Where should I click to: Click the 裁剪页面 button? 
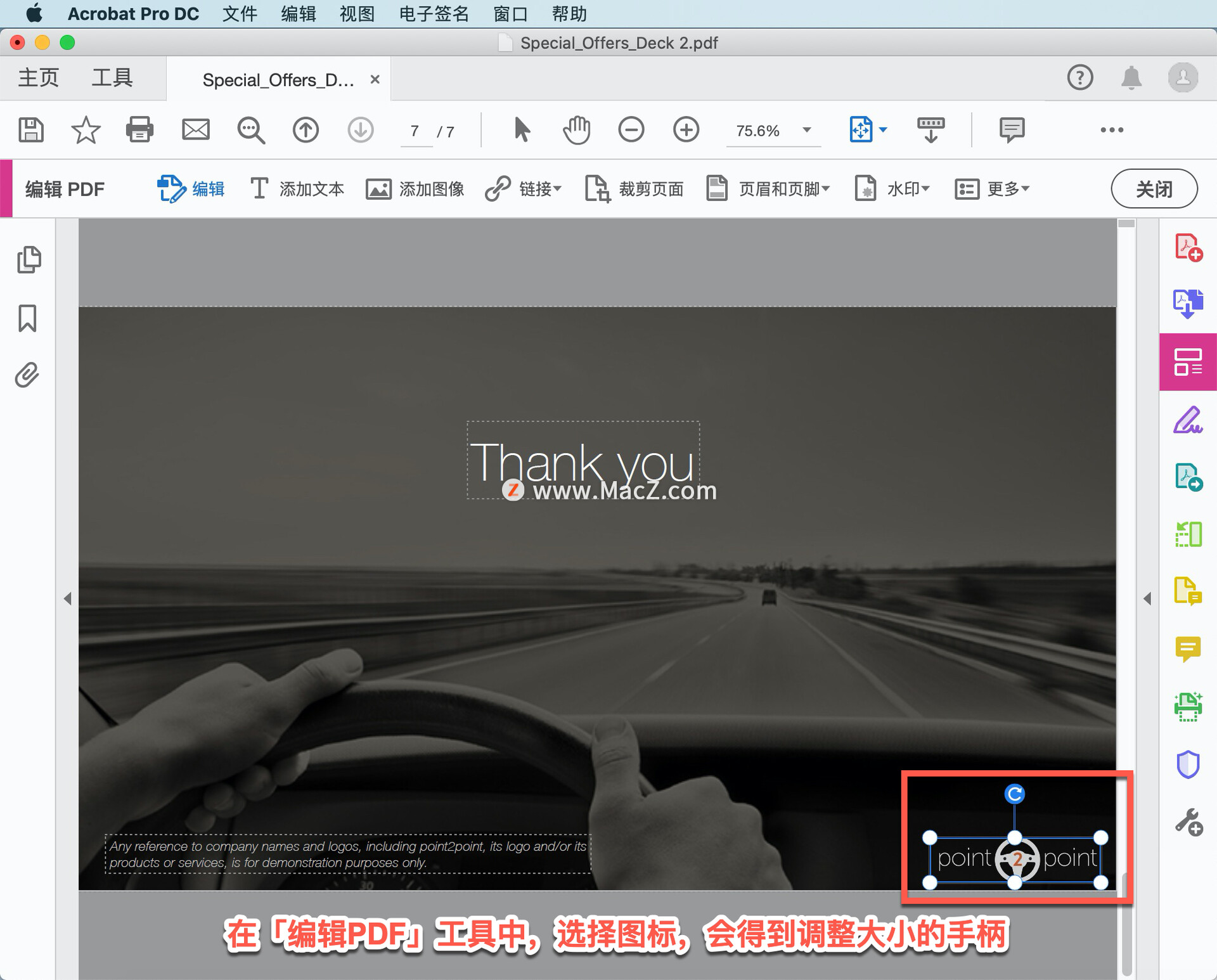(x=634, y=189)
